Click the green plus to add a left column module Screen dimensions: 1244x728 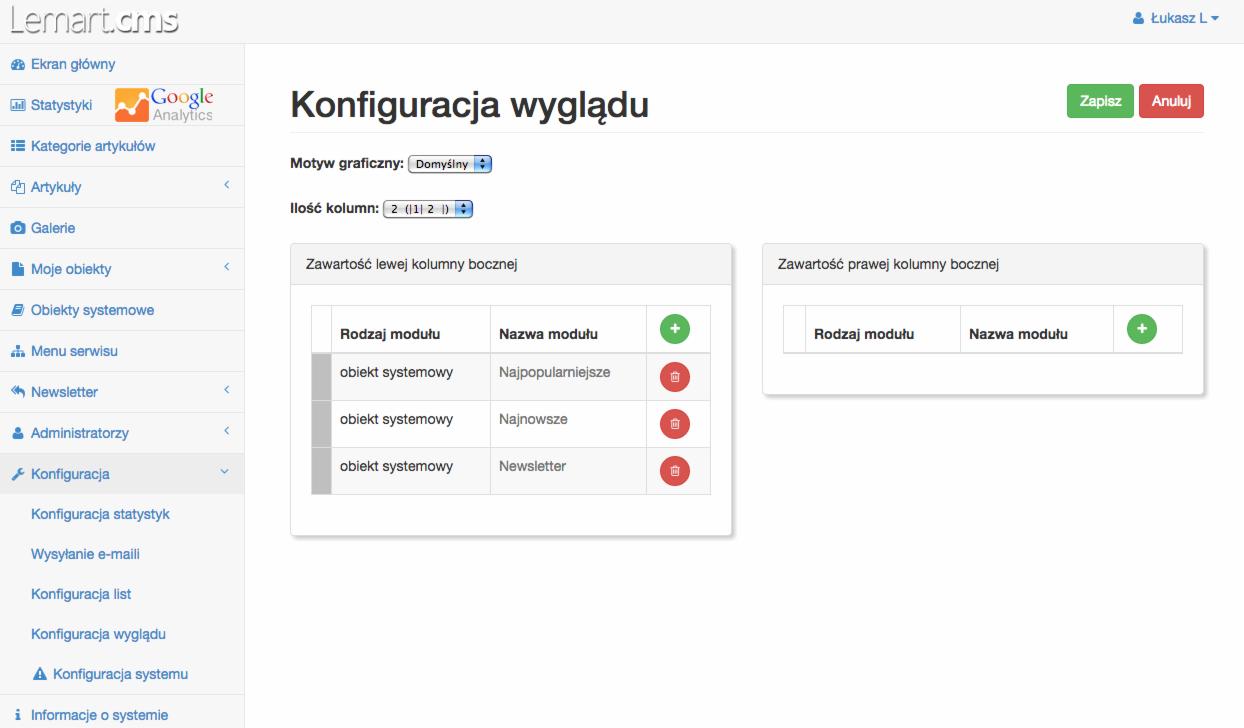675,330
